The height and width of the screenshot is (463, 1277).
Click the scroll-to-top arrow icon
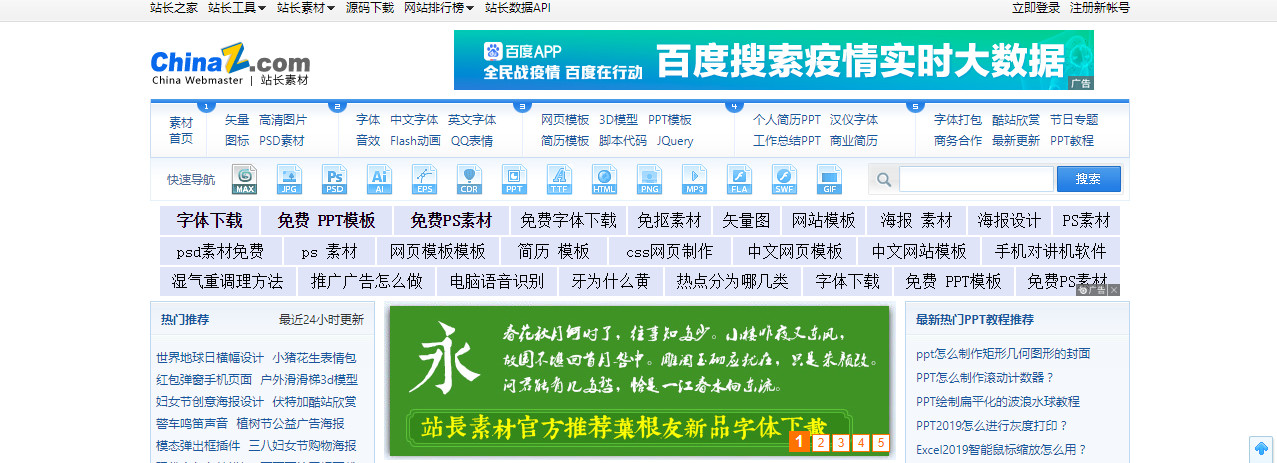1262,449
